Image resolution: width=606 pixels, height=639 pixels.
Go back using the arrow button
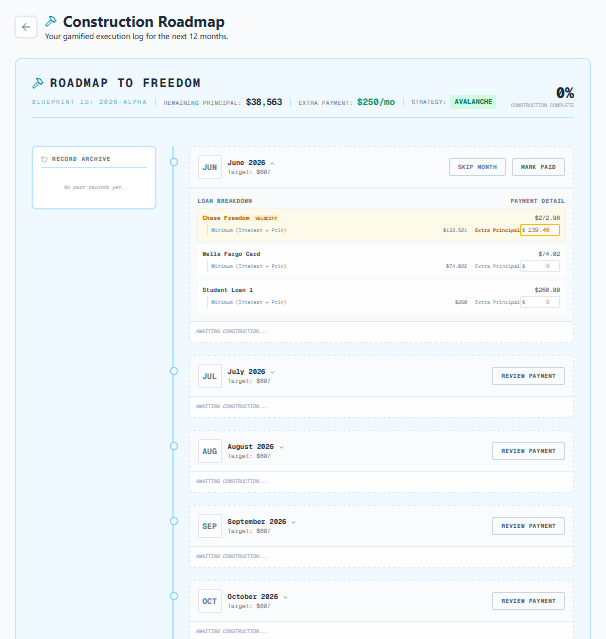point(26,27)
